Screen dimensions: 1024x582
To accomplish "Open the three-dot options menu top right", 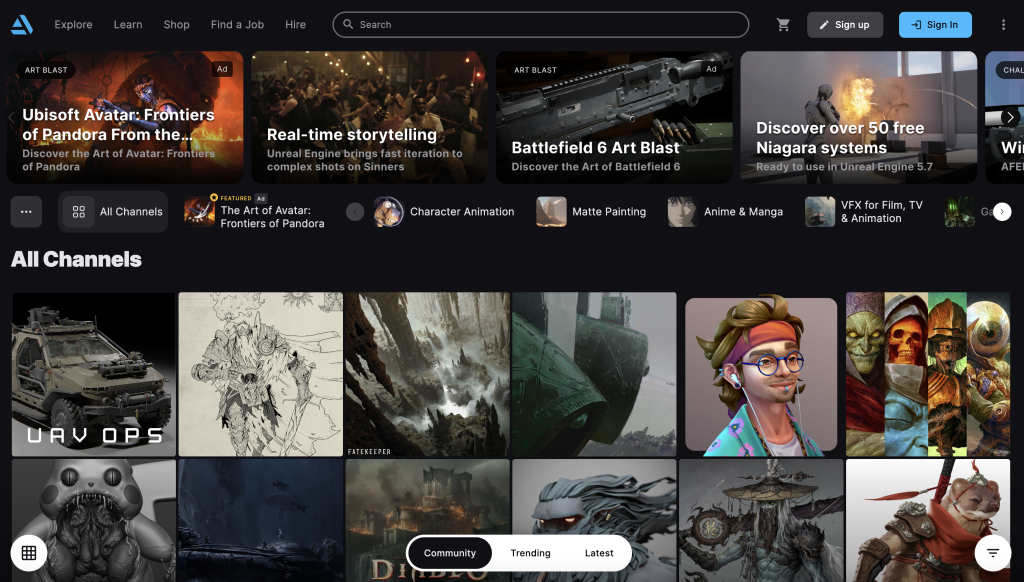I will (x=1003, y=24).
